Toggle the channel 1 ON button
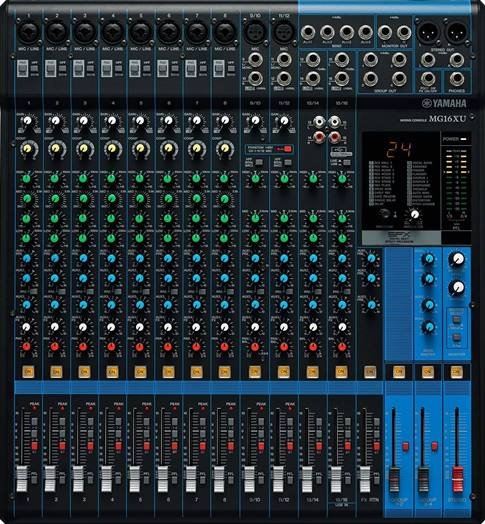Screen dimensions: 485x524 click(x=28, y=371)
